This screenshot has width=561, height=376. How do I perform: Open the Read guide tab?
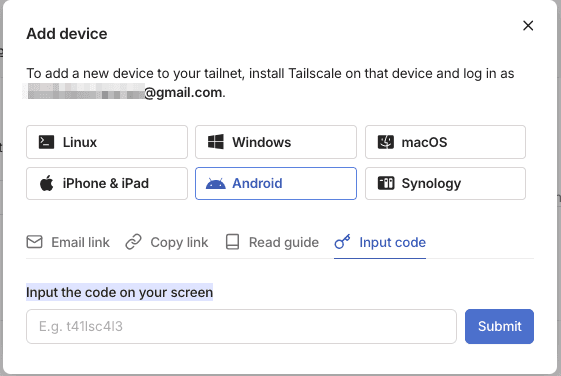click(x=272, y=242)
